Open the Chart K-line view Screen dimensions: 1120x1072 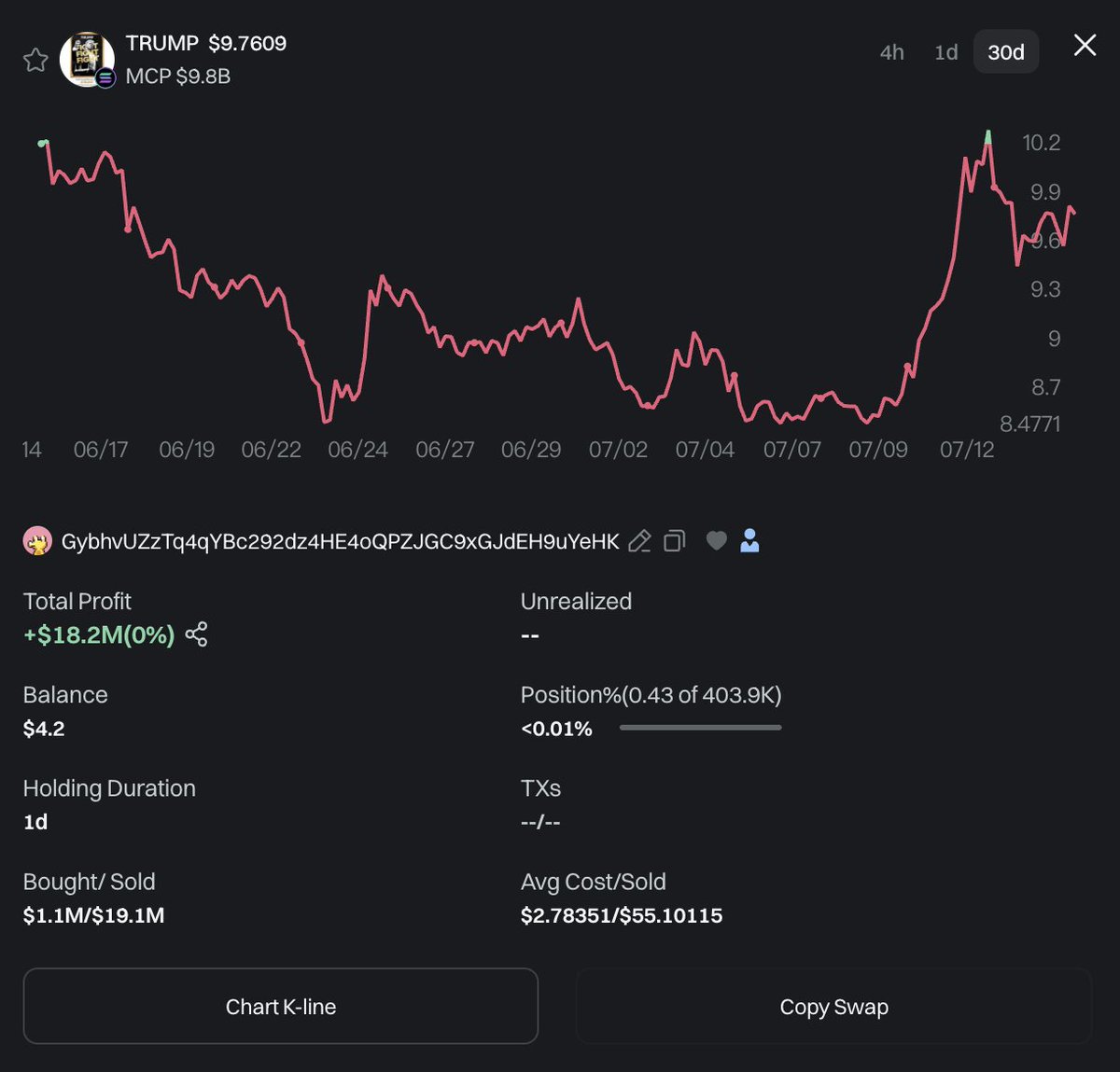tap(281, 1006)
